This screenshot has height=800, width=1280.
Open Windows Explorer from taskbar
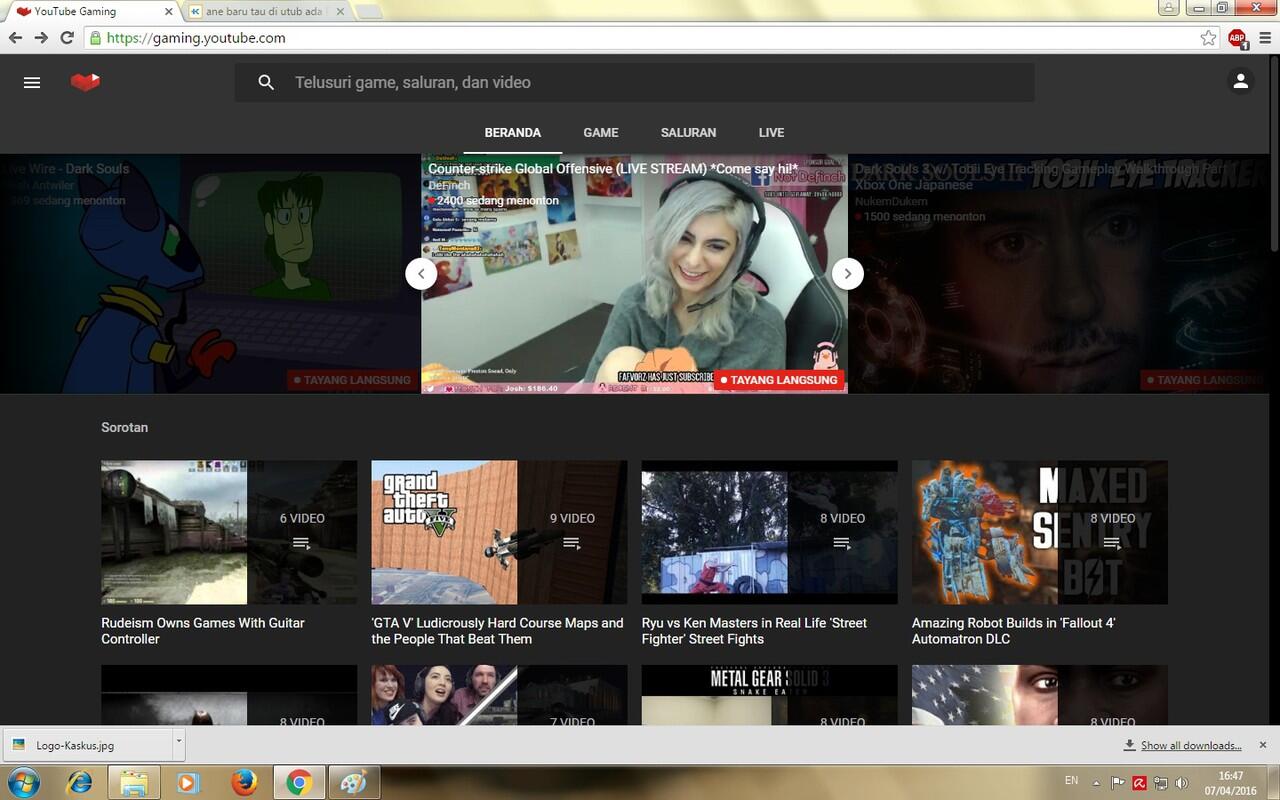click(x=134, y=782)
